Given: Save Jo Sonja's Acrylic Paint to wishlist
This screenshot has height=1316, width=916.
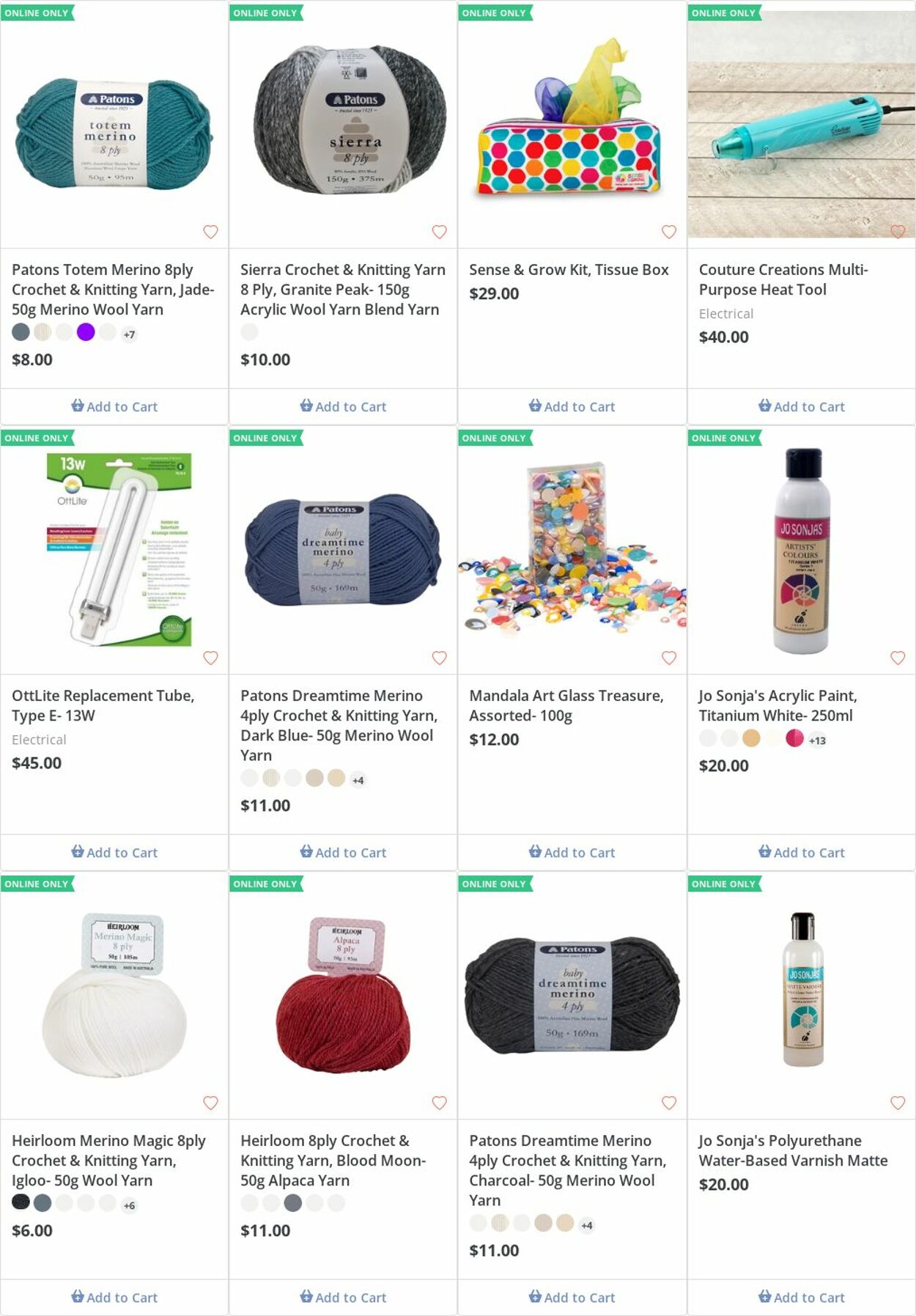Looking at the screenshot, I should tap(897, 658).
